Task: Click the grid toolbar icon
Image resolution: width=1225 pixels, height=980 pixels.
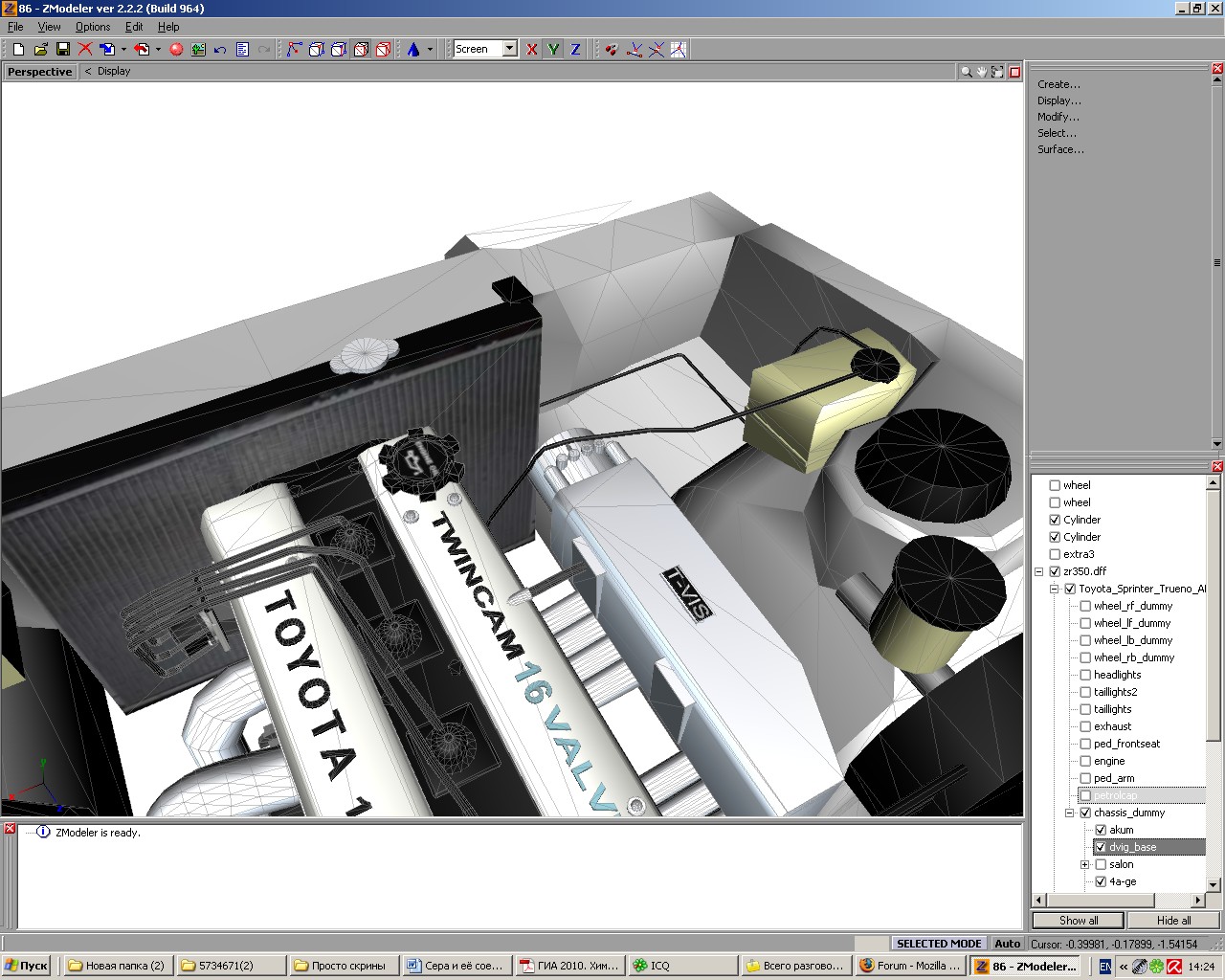Action: tap(679, 49)
